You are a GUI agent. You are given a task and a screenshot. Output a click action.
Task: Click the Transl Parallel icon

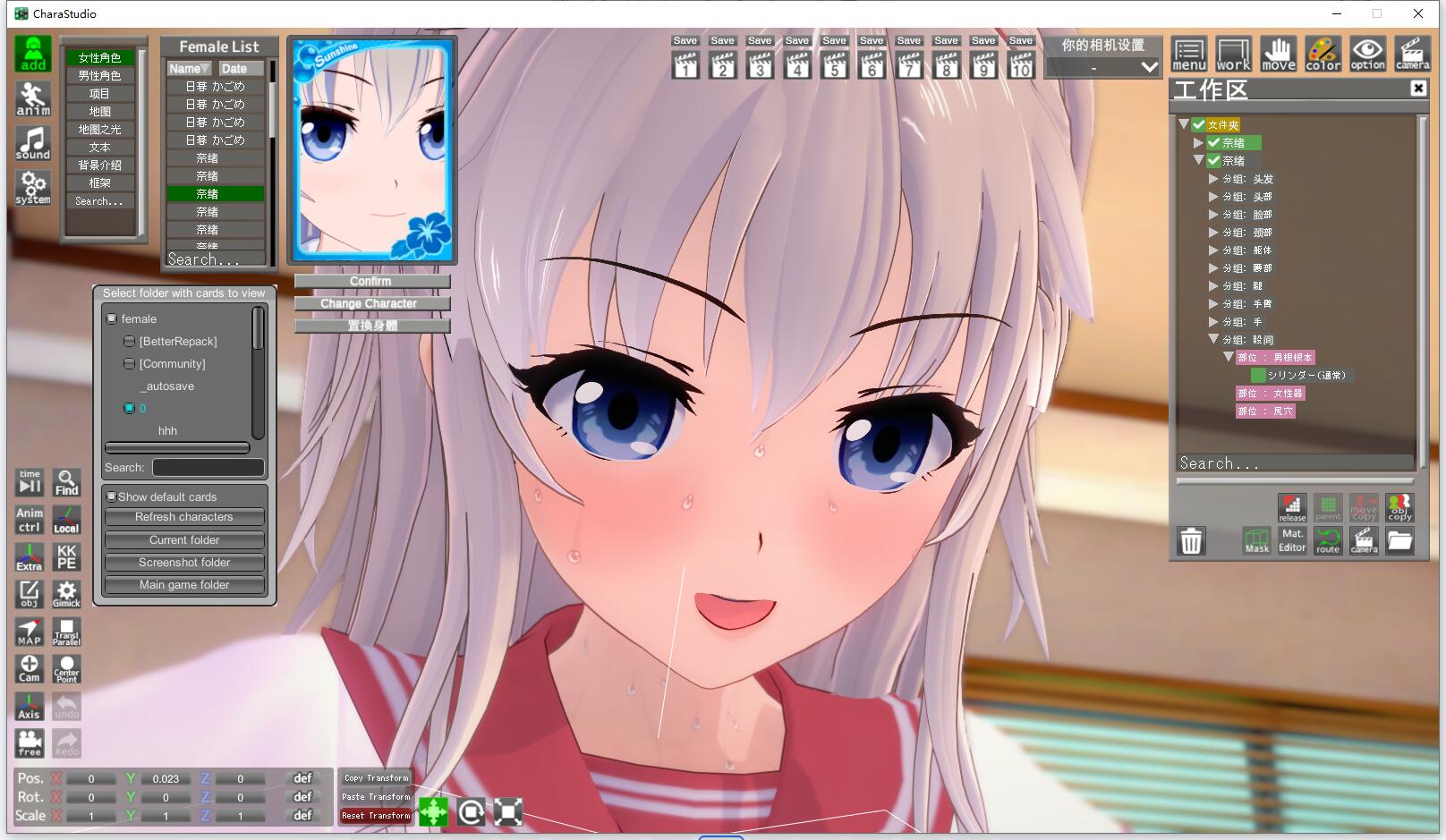(66, 632)
